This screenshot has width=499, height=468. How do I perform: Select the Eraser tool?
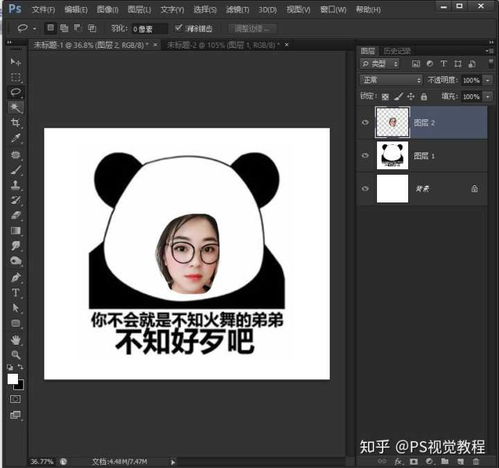(15, 215)
